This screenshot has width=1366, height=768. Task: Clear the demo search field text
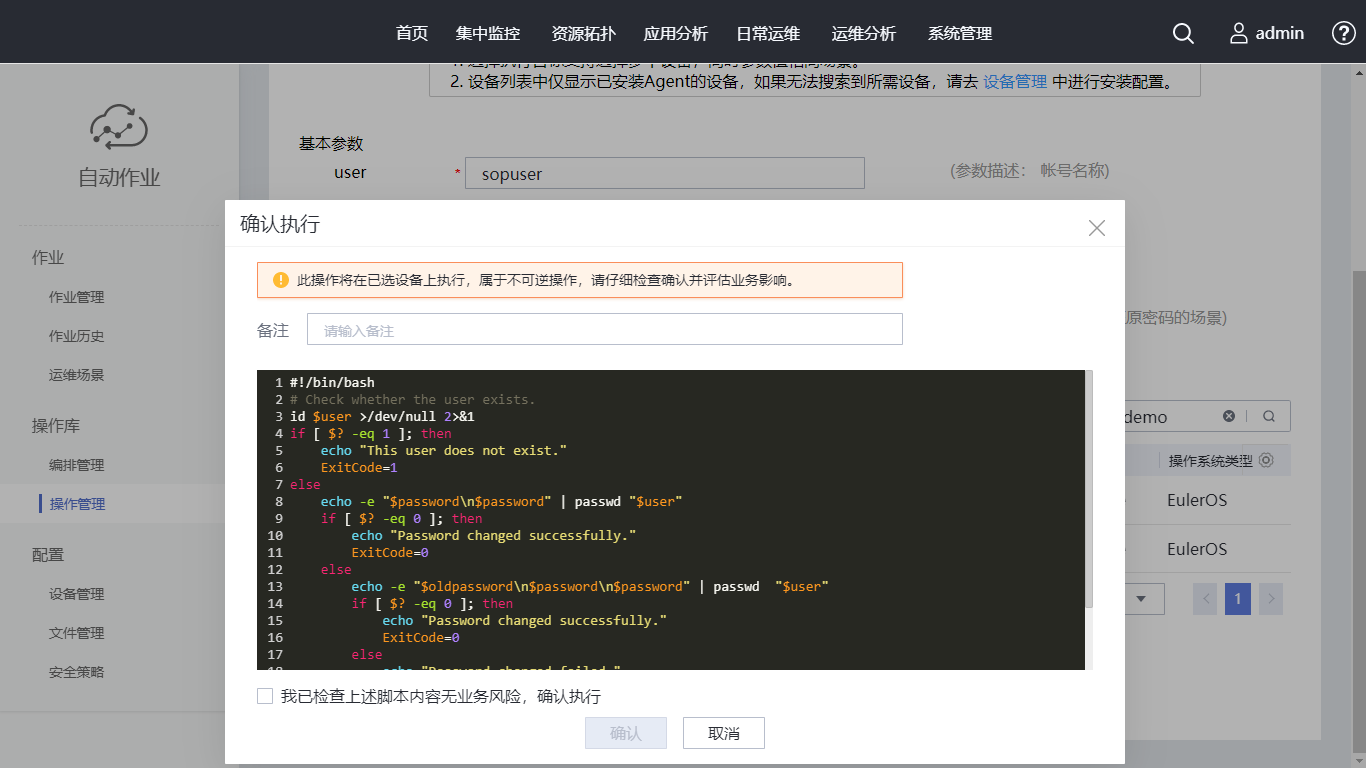(1229, 416)
